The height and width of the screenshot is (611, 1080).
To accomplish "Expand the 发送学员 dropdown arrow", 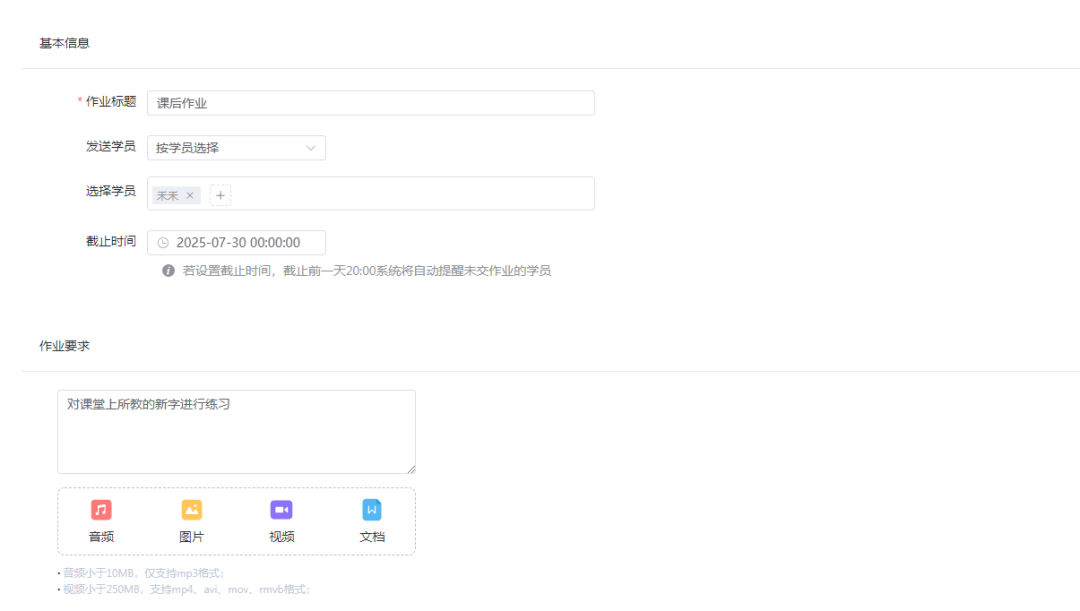I will pyautogui.click(x=311, y=148).
